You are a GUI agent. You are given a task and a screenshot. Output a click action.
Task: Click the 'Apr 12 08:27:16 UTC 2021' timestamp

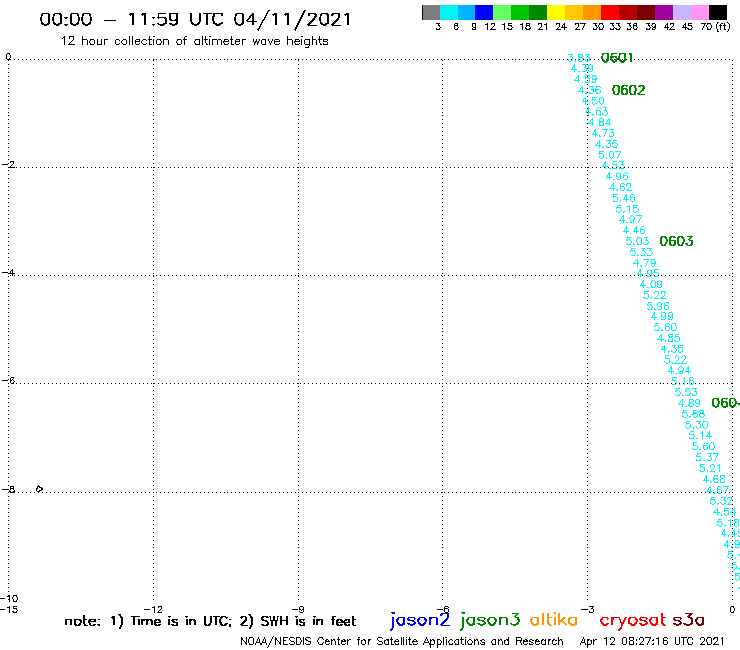click(x=652, y=641)
